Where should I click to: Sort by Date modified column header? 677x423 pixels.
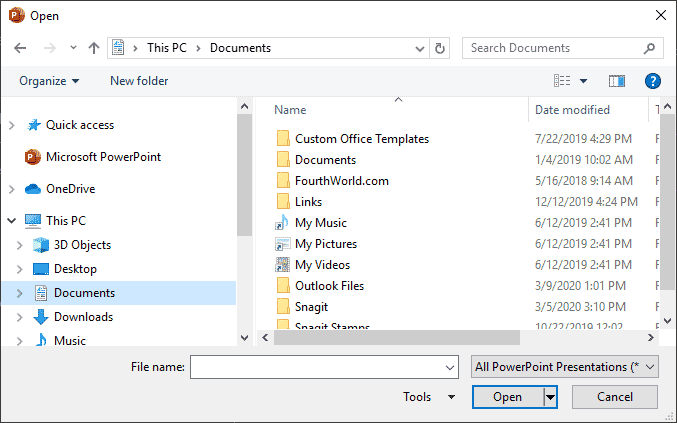click(x=572, y=110)
